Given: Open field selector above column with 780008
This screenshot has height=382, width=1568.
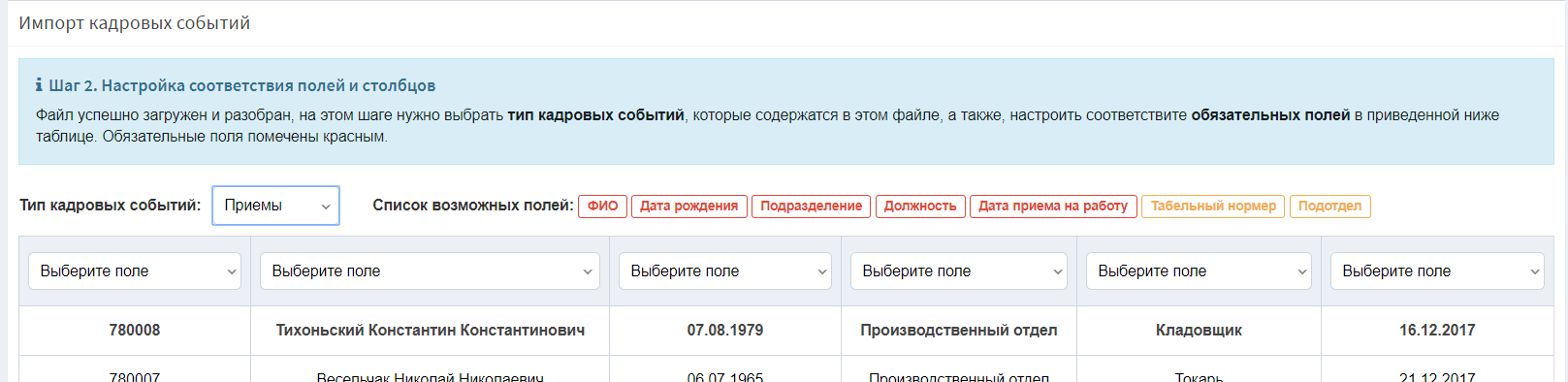Looking at the screenshot, I should pyautogui.click(x=135, y=271).
